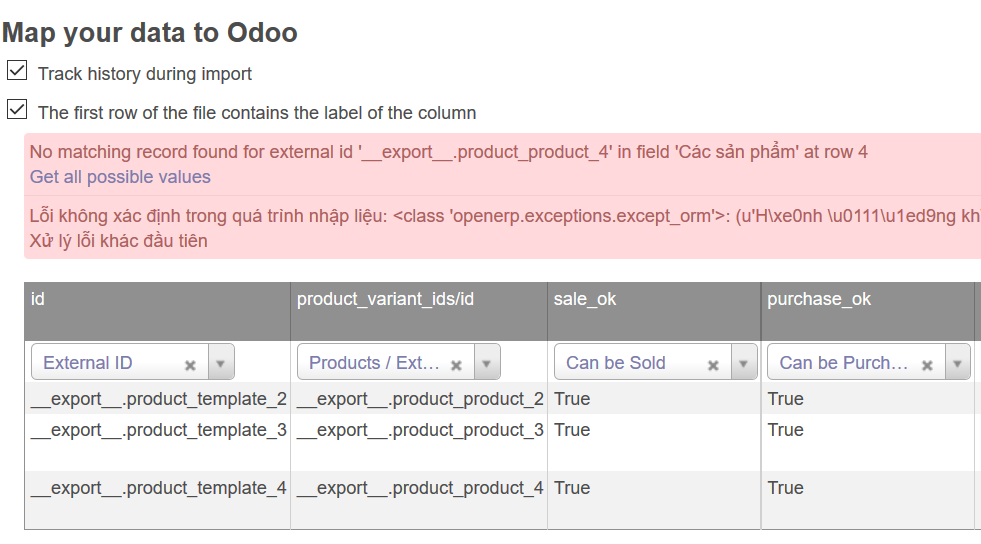
Task: Select the Can be Purch… mapping field
Action: point(869,362)
